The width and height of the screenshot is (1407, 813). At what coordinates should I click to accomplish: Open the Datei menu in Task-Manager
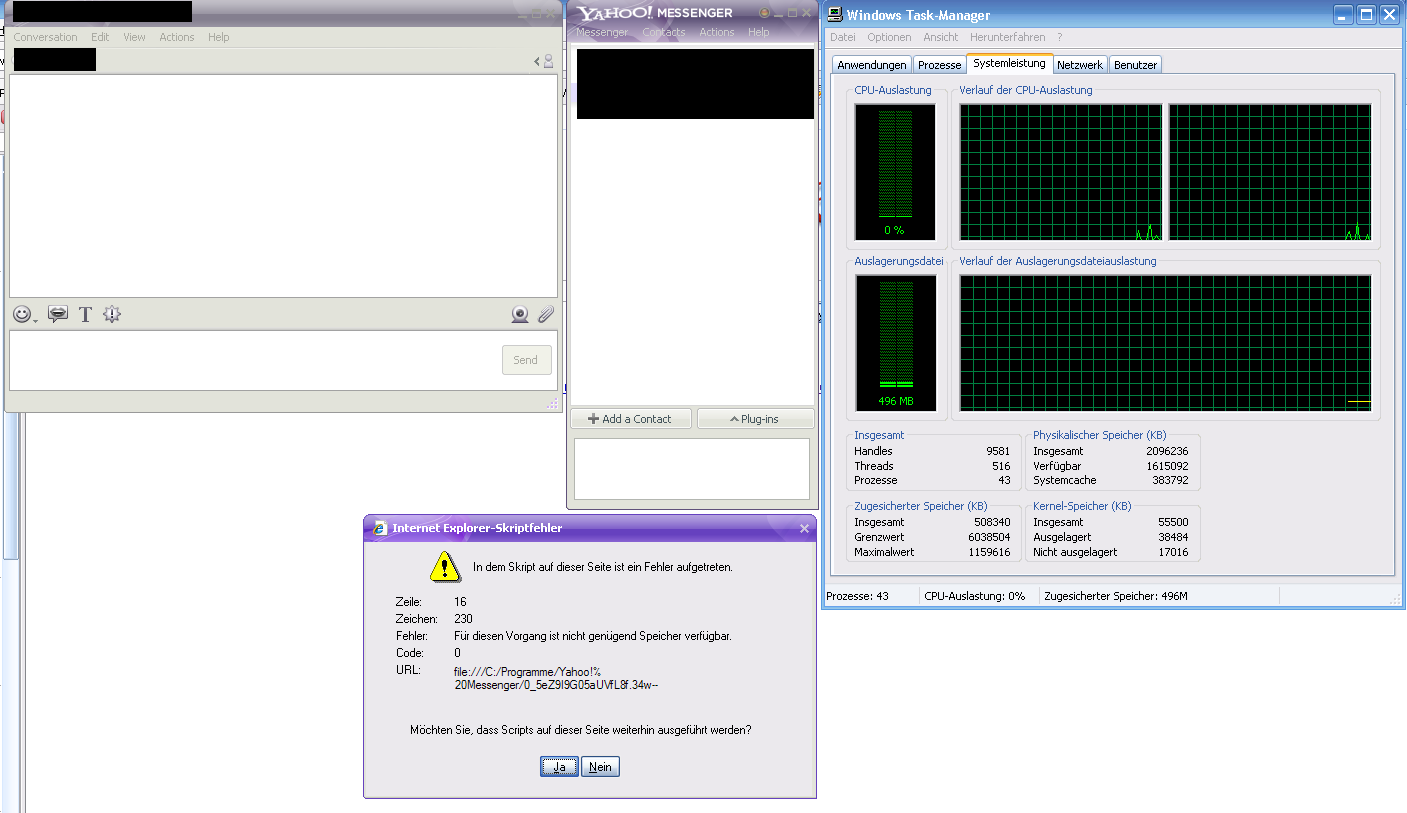pos(843,37)
